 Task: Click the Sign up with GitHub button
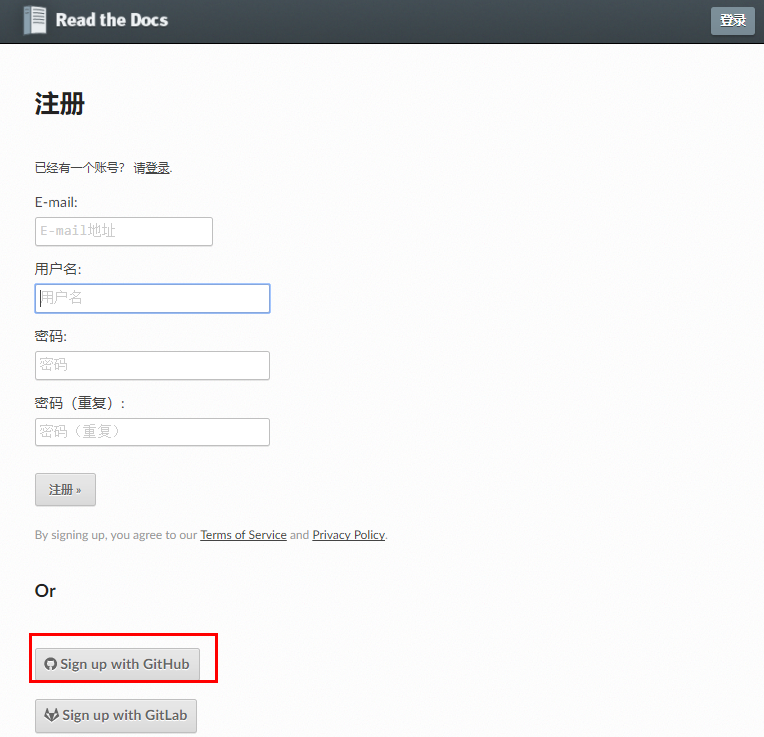point(117,664)
